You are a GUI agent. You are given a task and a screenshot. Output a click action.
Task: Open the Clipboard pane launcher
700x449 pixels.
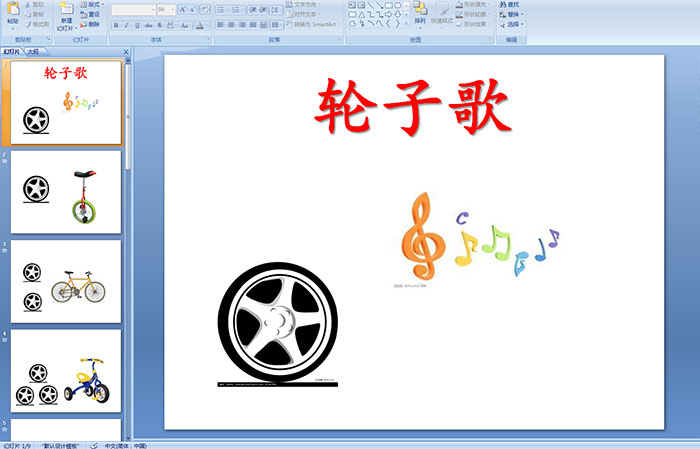49,40
